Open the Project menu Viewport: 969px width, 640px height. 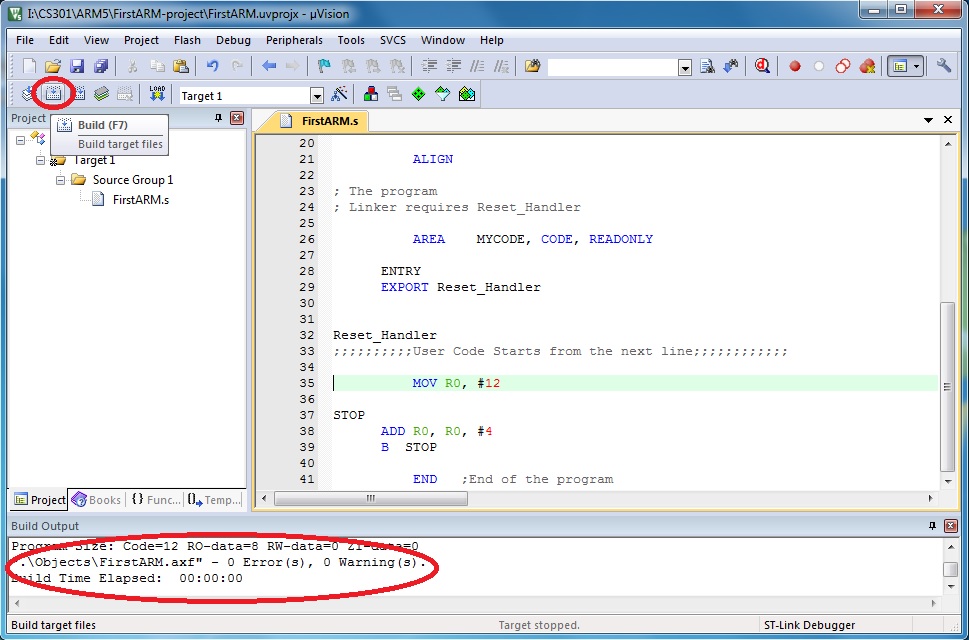point(142,40)
